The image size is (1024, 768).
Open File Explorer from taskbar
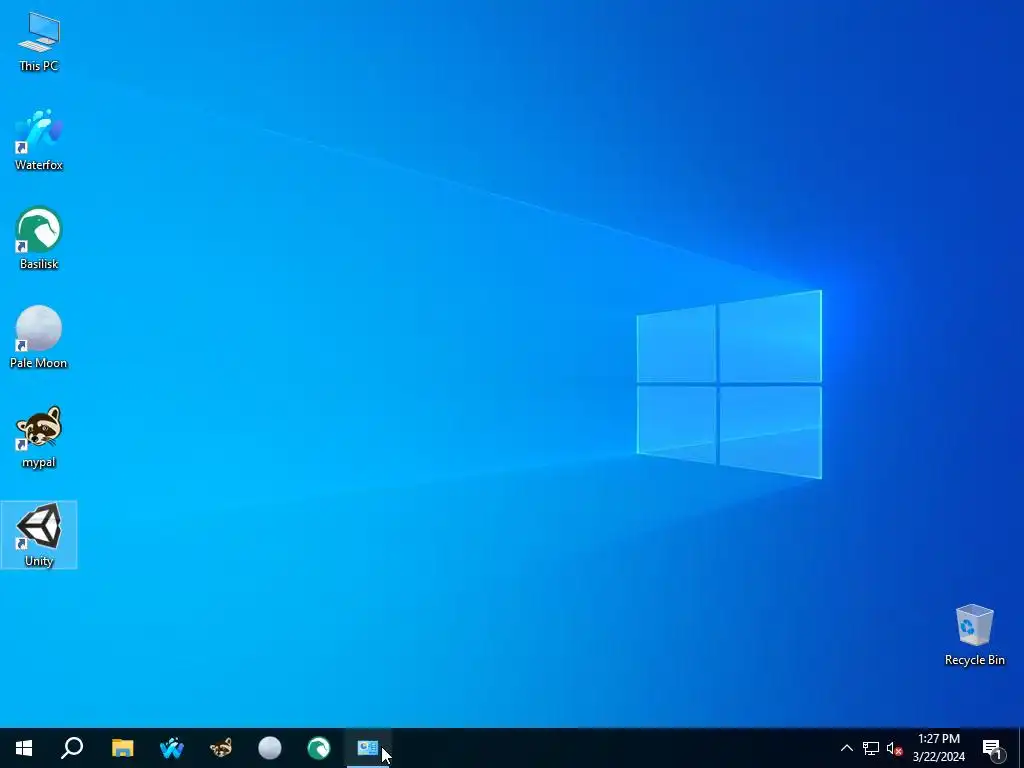click(122, 748)
